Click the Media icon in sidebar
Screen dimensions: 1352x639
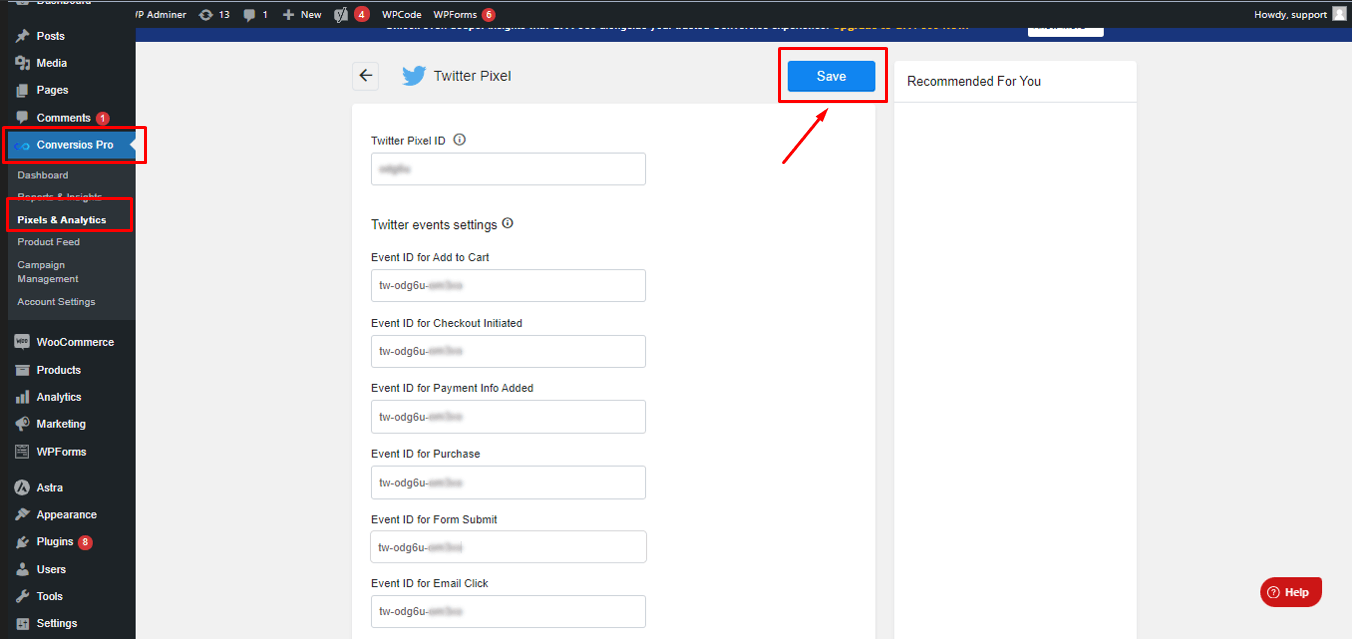coord(22,63)
